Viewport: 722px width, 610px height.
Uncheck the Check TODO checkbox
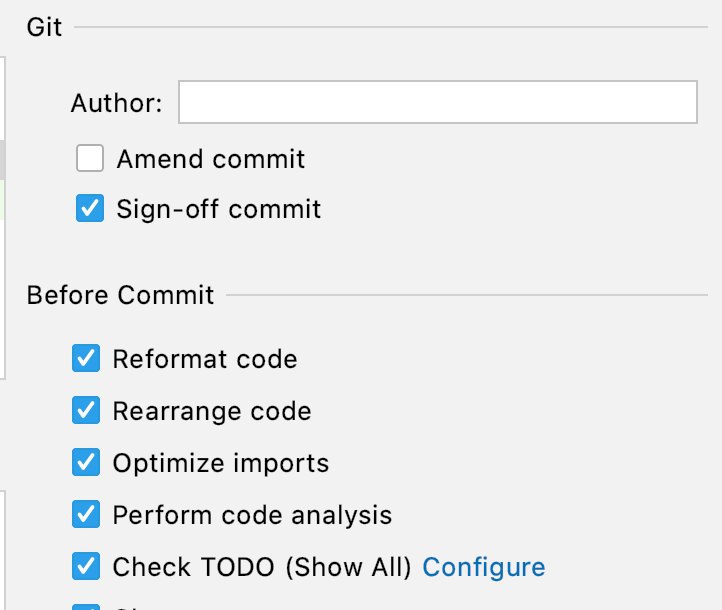[x=86, y=567]
